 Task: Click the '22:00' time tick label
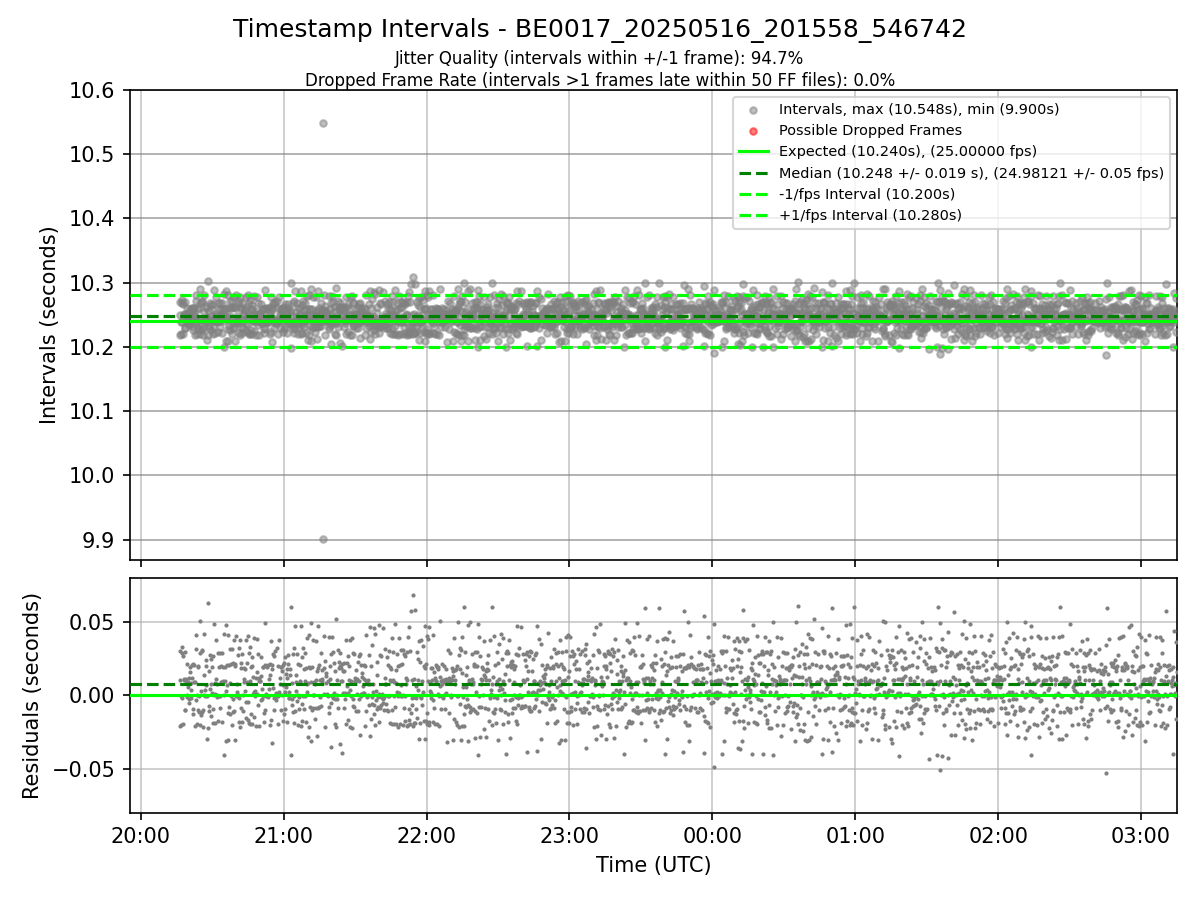pos(427,834)
